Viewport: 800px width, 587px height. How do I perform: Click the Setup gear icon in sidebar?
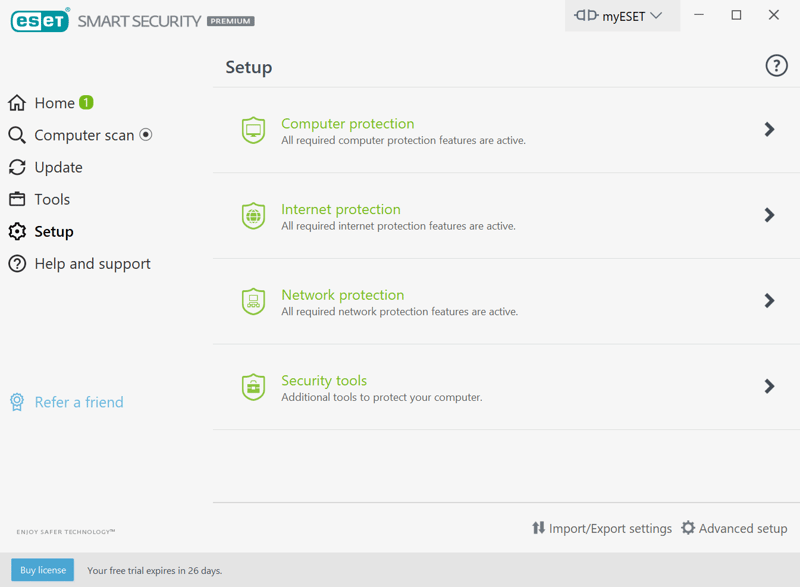coord(17,232)
